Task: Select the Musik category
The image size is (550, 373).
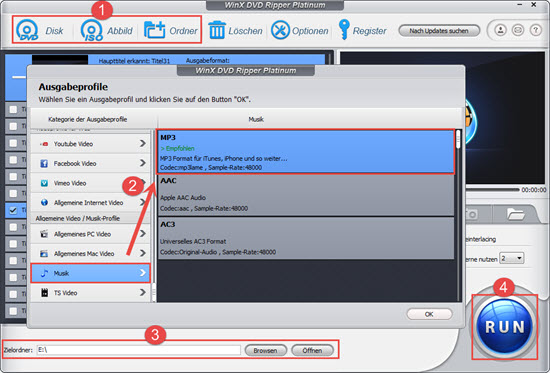Action: pos(90,273)
